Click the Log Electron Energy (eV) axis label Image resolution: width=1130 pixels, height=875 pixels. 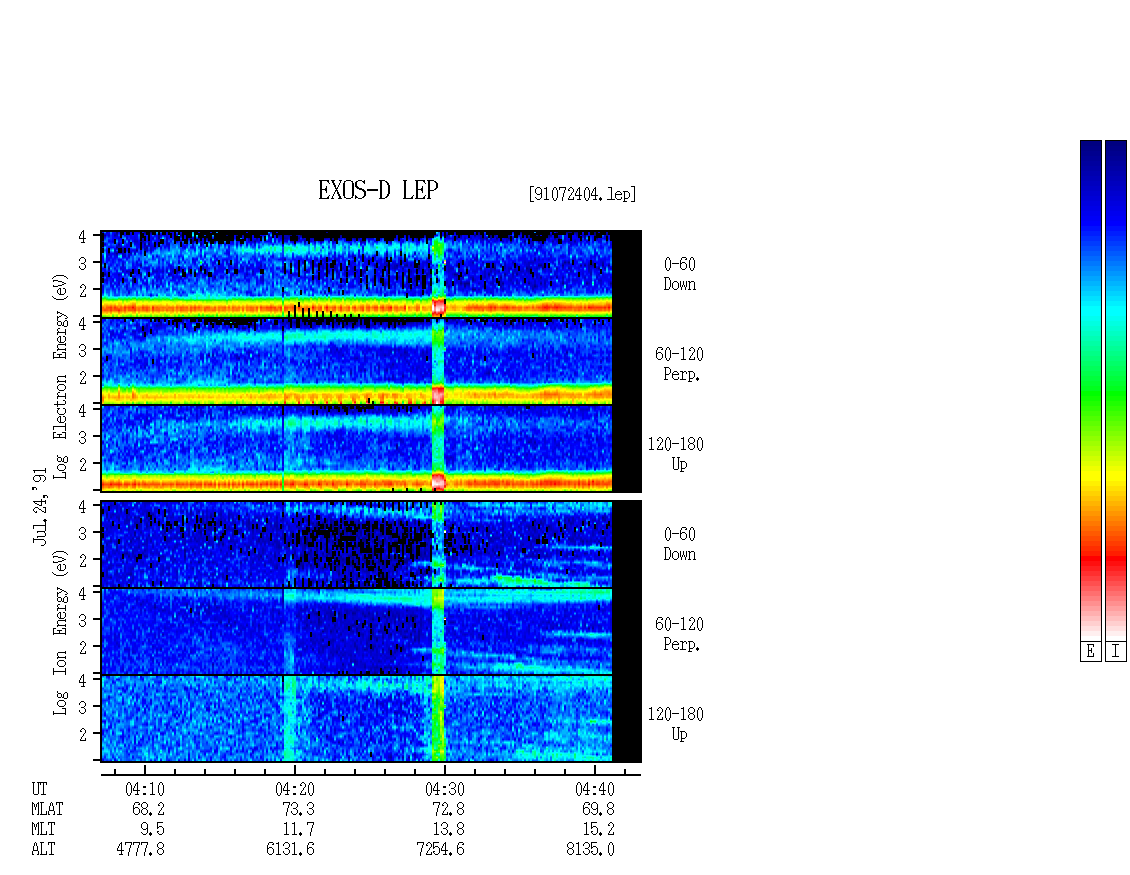[x=60, y=376]
